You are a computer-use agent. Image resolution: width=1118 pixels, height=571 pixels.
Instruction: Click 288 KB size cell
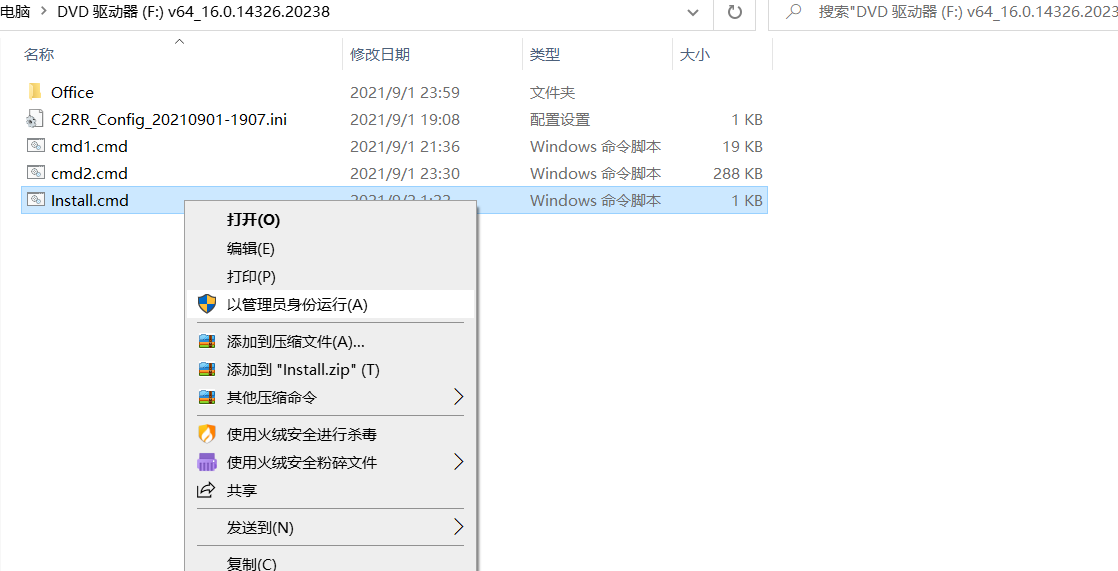click(x=738, y=173)
